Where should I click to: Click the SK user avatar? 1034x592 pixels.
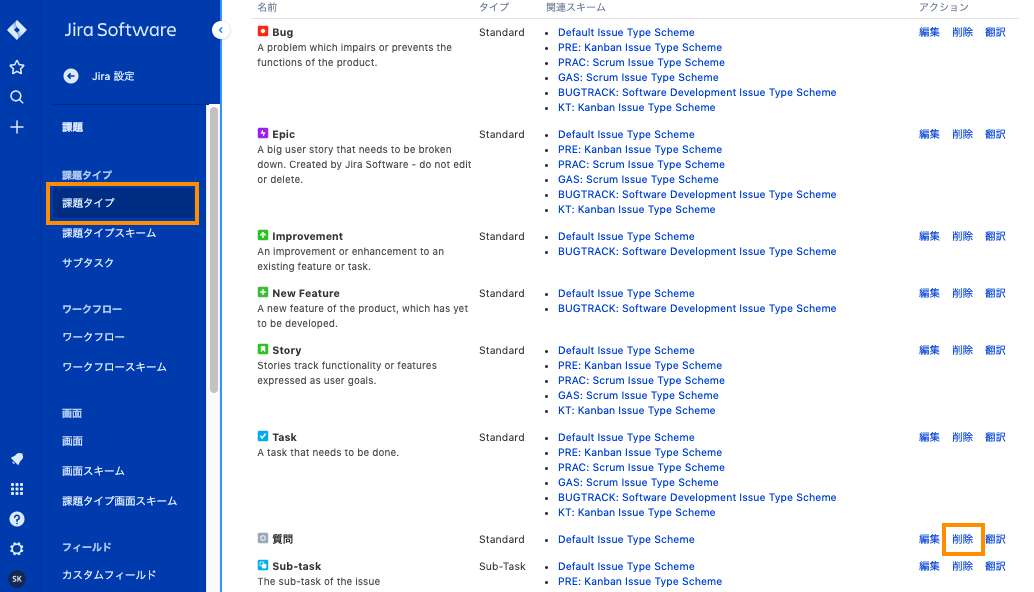click(17, 579)
